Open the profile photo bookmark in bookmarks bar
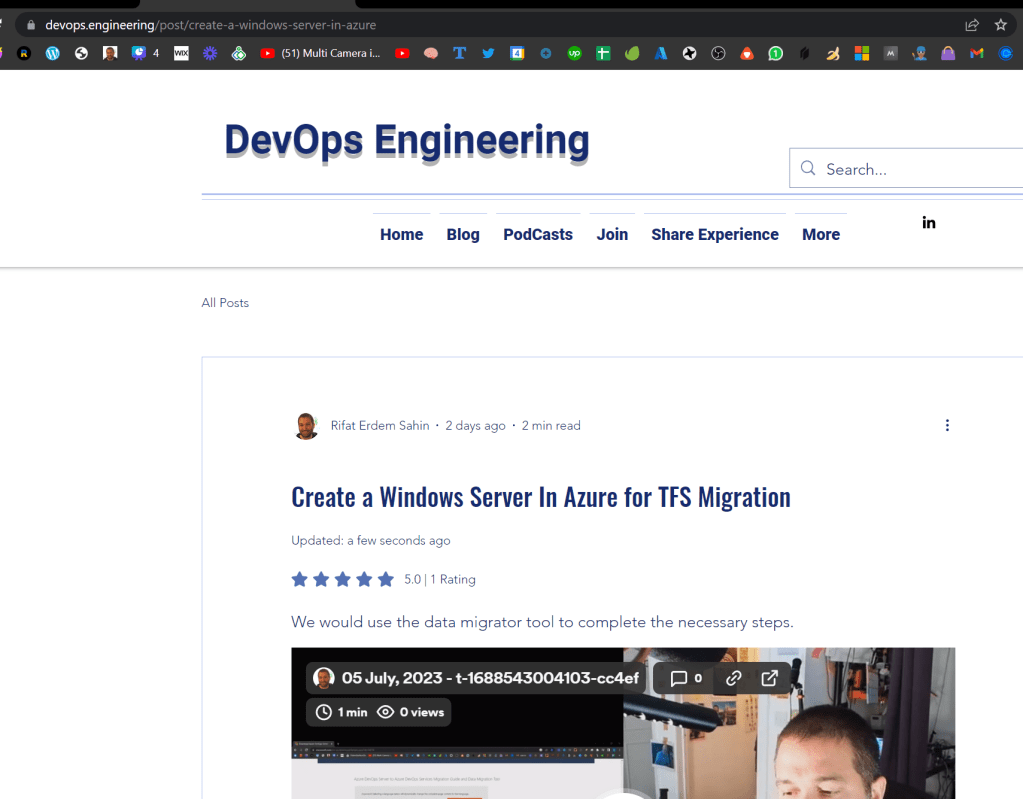Viewport: 1023px width, 799px height. point(110,53)
